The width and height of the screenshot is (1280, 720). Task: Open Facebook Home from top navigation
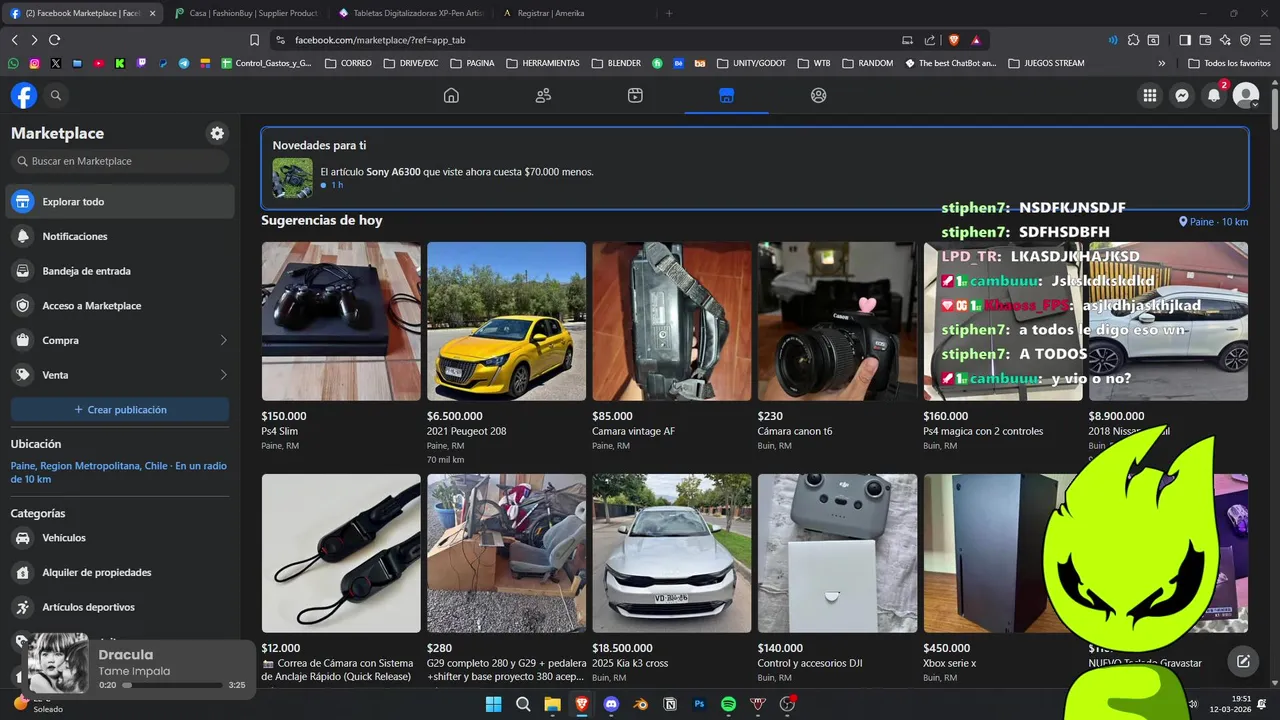point(451,95)
